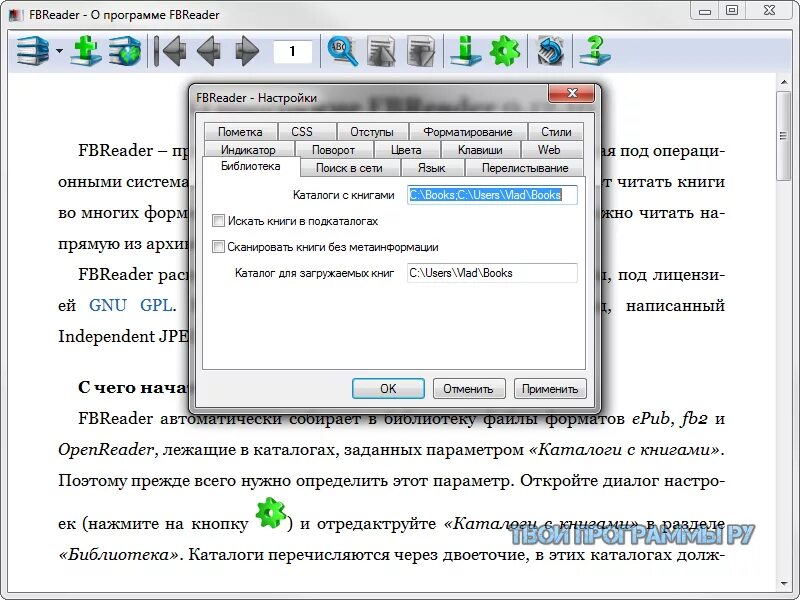Select the Библиотека tab
This screenshot has height=600, width=800.
[251, 166]
